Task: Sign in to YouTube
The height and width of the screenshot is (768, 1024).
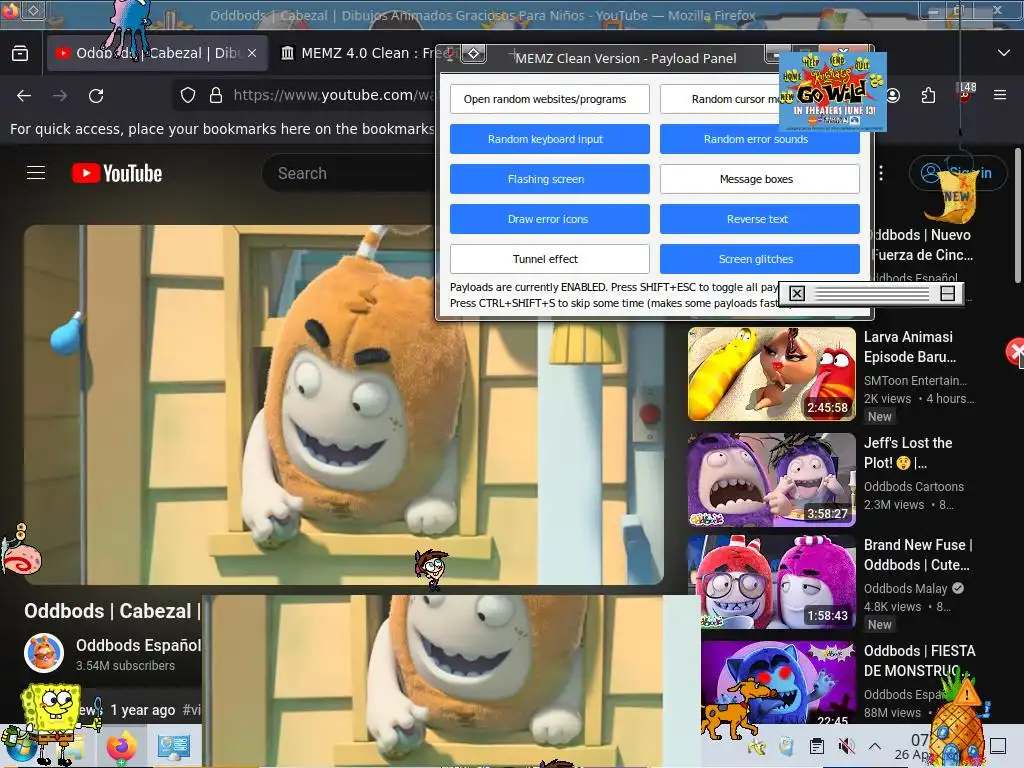Action: [958, 173]
